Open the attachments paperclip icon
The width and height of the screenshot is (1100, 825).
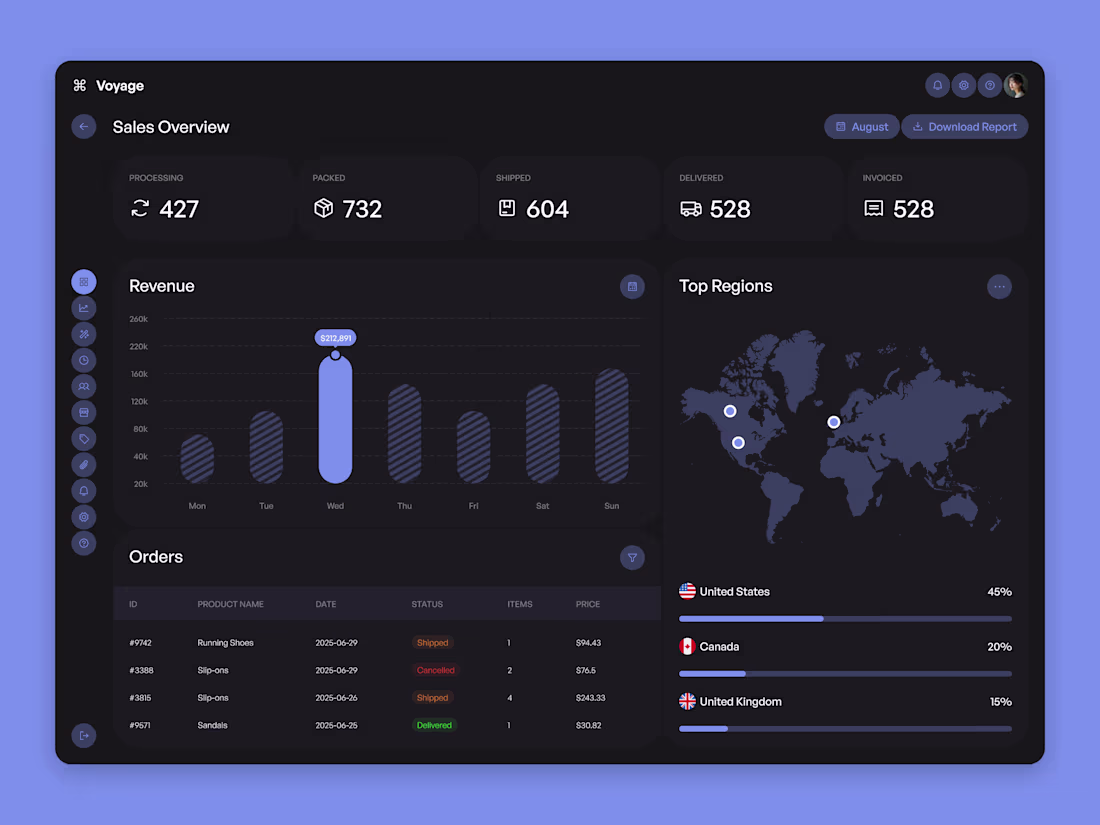pos(84,463)
